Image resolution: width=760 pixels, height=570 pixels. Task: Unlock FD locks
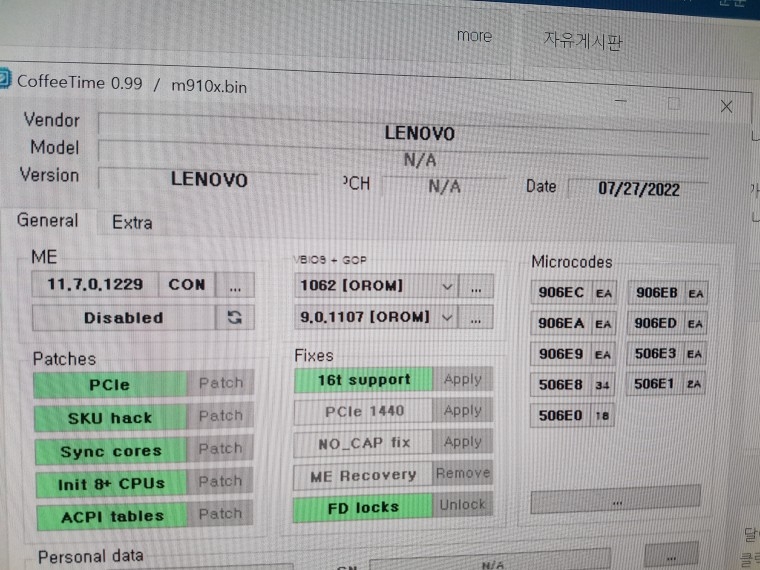[463, 505]
